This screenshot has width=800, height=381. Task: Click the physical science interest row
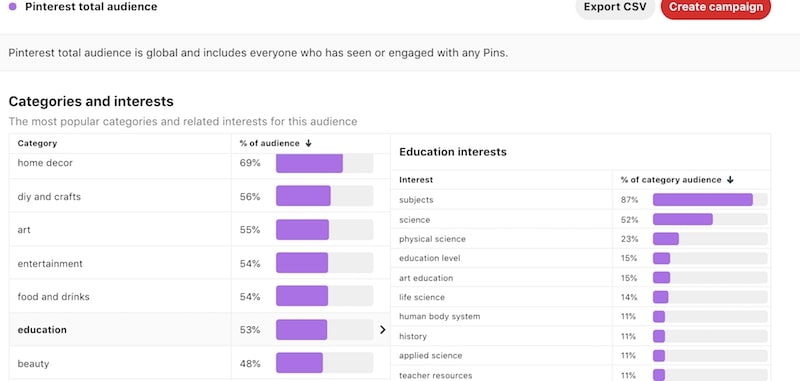point(581,239)
